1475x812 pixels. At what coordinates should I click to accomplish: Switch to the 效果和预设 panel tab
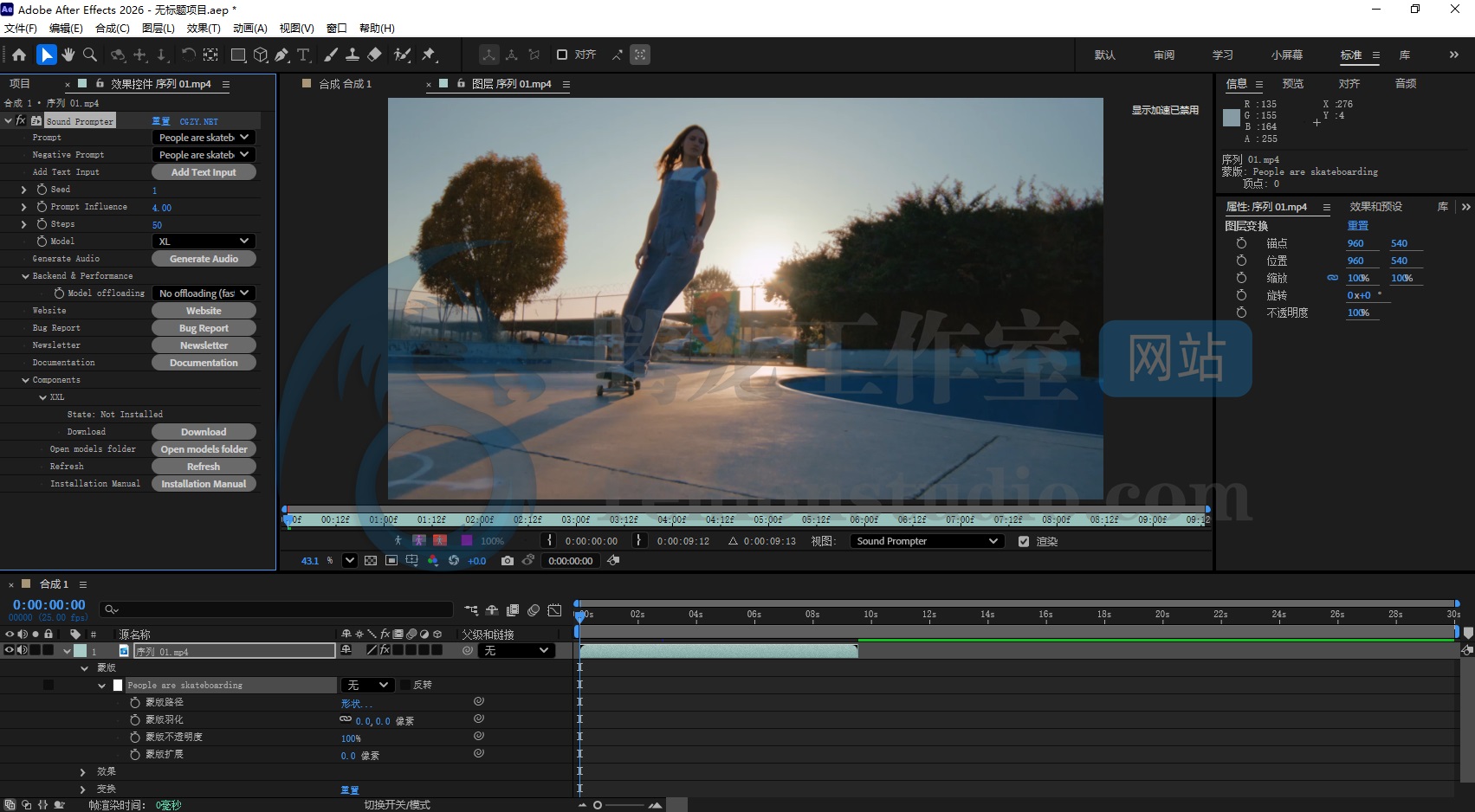[x=1375, y=207]
